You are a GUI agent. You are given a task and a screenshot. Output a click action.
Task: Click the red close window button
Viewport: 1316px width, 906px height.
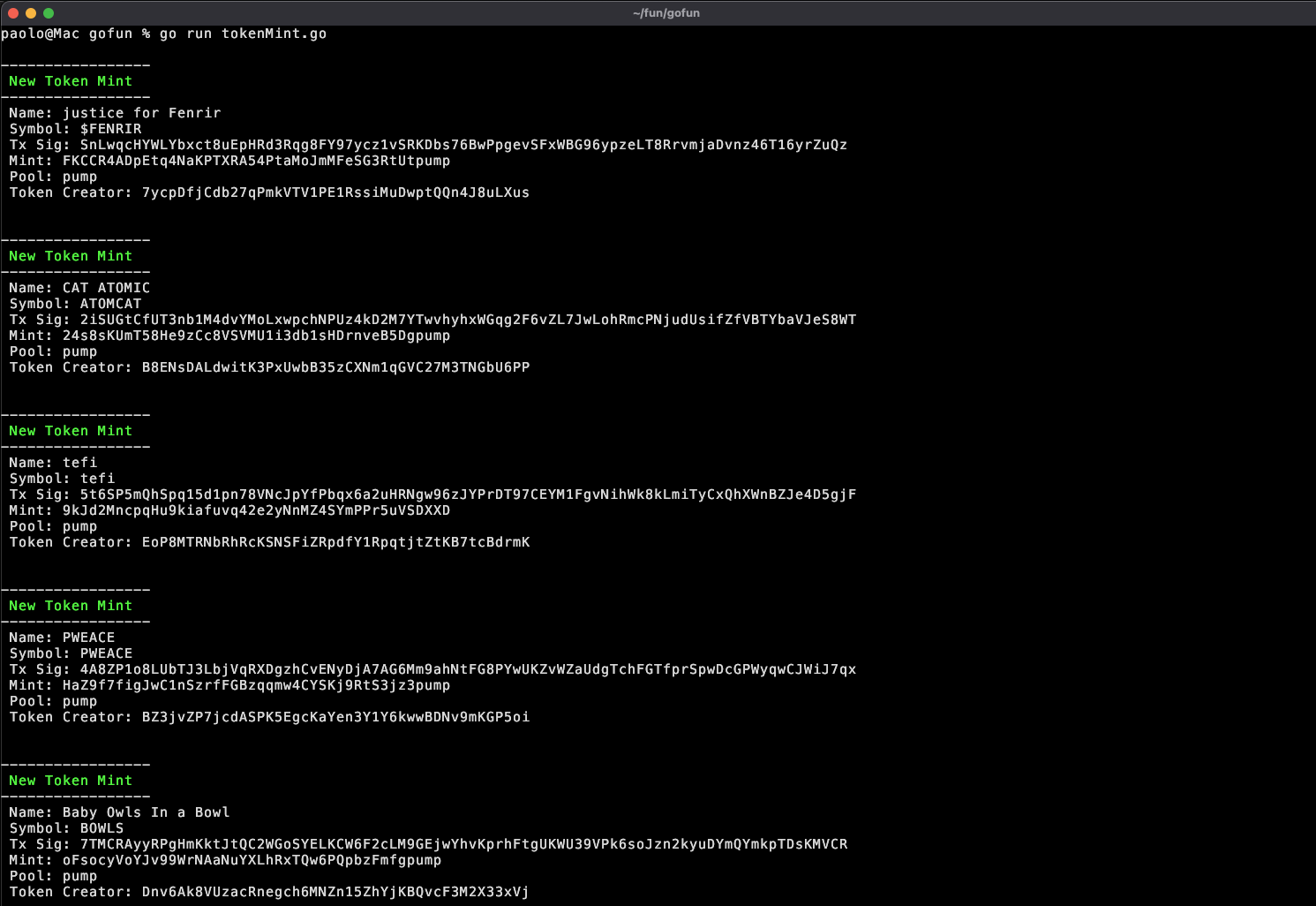pyautogui.click(x=13, y=13)
